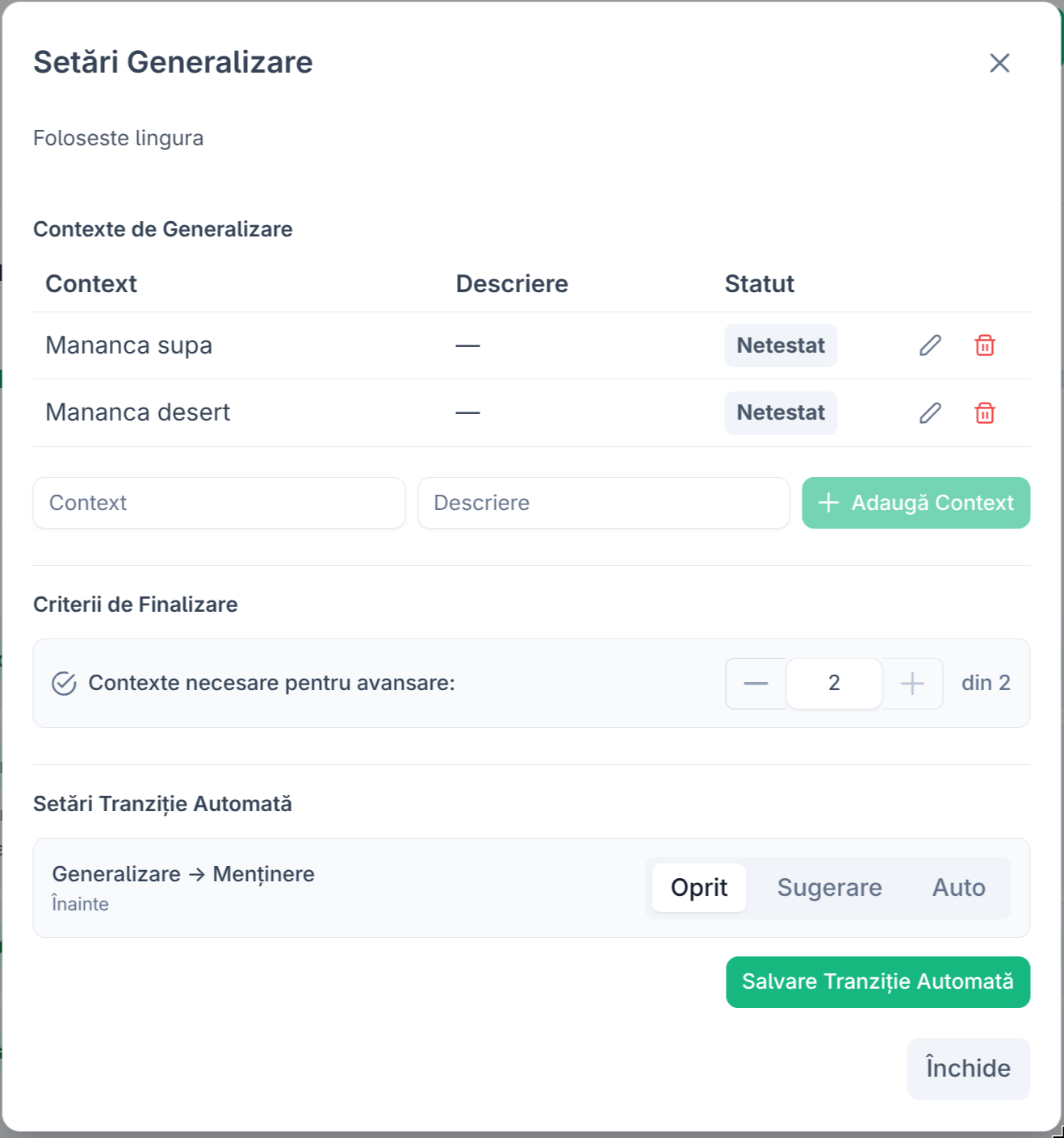Close the Setări Generalizare dialog
Image resolution: width=1064 pixels, height=1138 pixels.
click(999, 62)
